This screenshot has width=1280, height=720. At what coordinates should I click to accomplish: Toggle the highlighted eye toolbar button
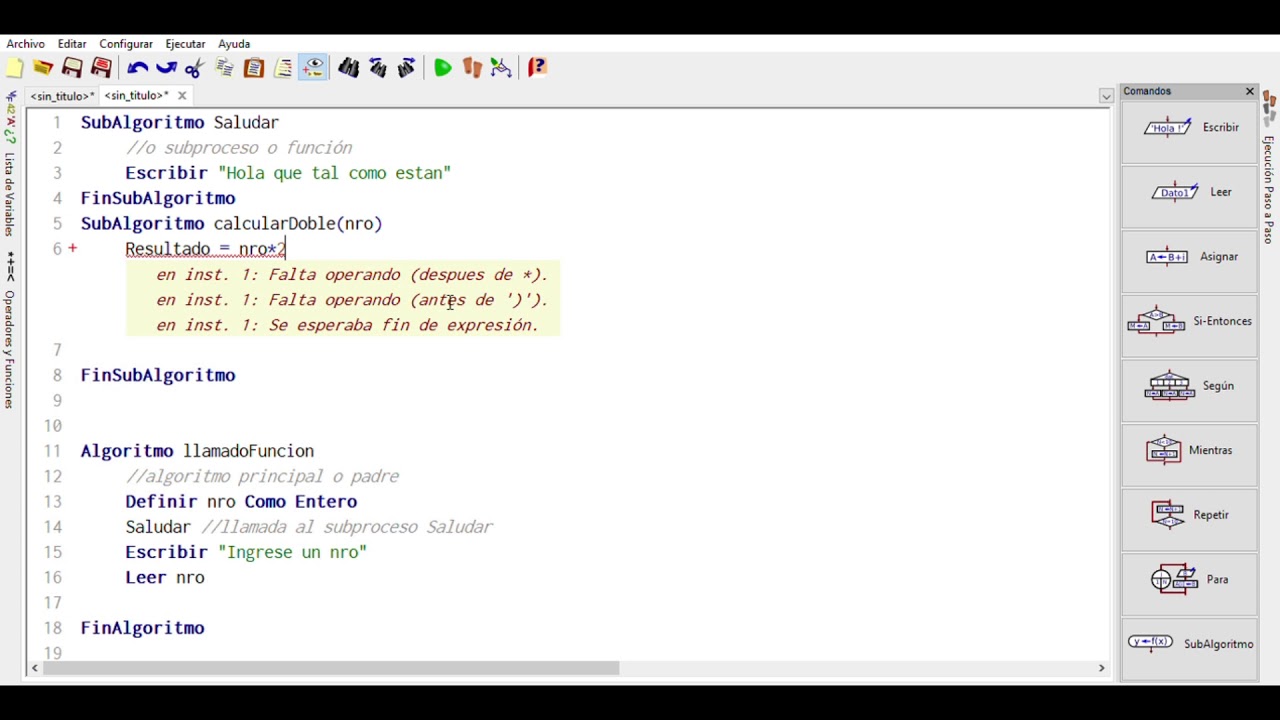(313, 68)
